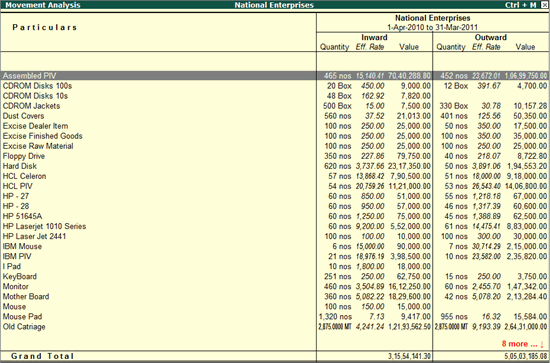
Task: Click Monitor inward value 16,12,250.00
Action: 409,287
